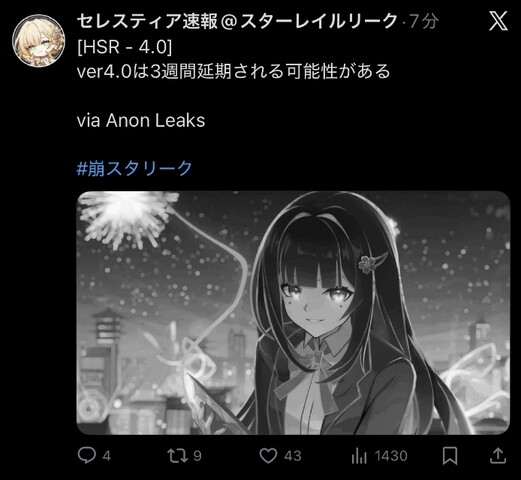The height and width of the screenshot is (480, 521).
Task: Click the via Anon Leaks text
Action: 141,120
